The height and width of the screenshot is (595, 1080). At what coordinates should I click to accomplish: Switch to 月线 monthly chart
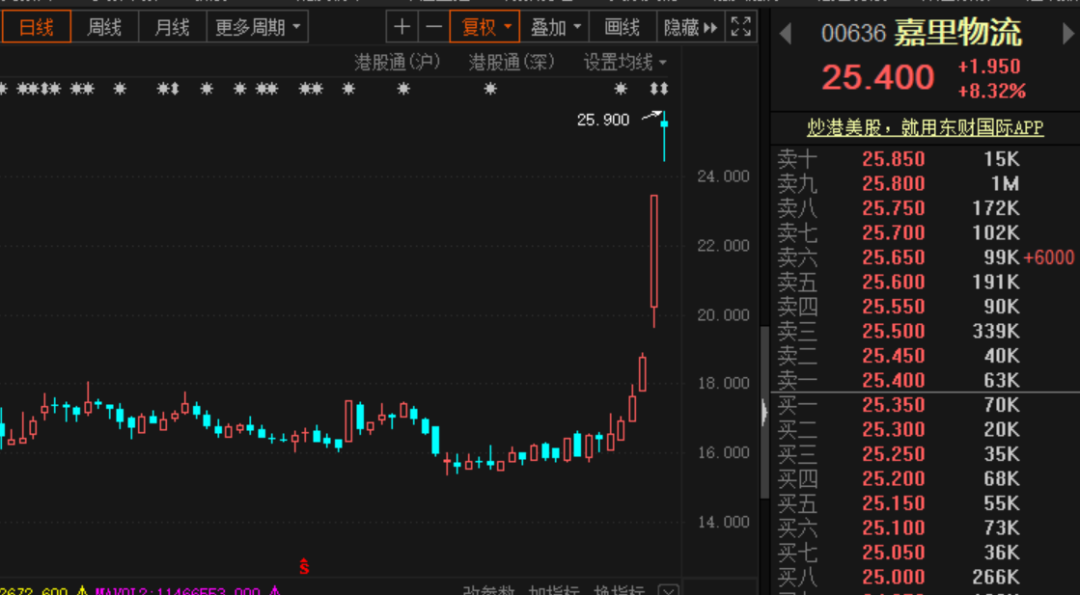(172, 28)
